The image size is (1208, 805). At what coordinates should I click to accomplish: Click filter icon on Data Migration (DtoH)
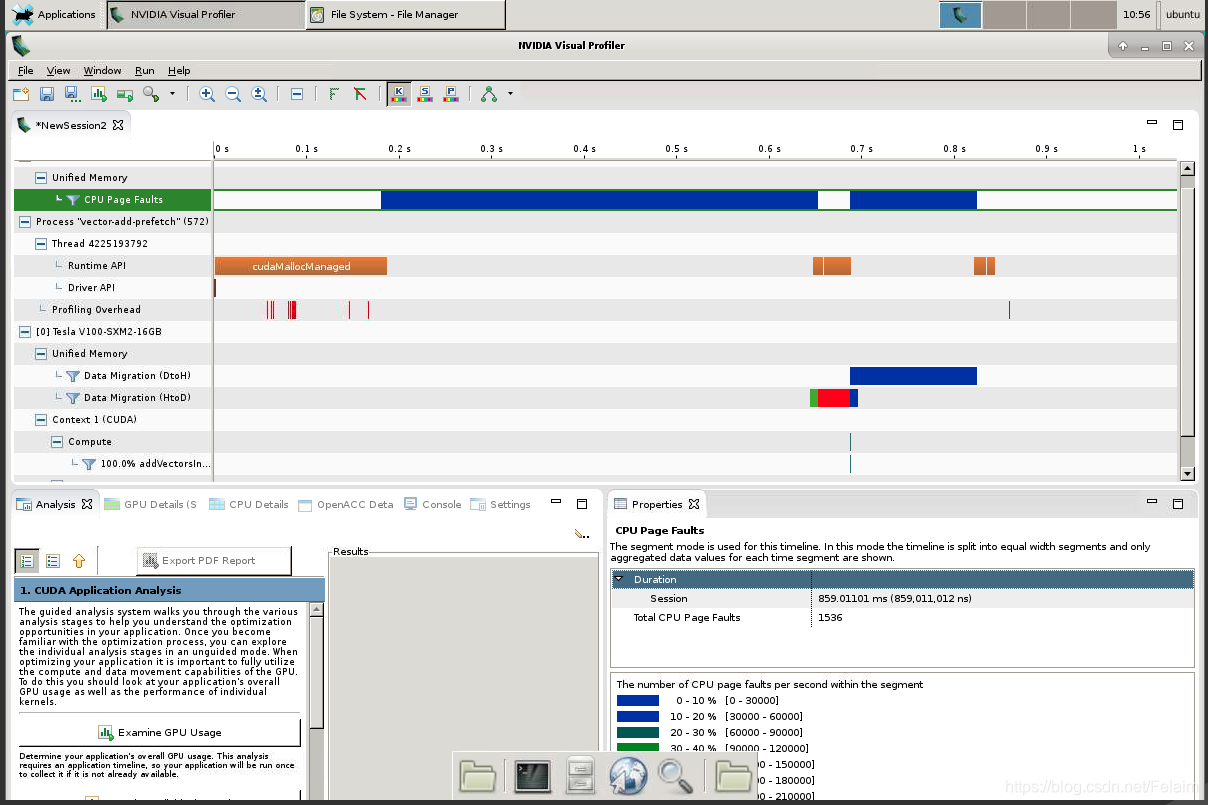(73, 376)
